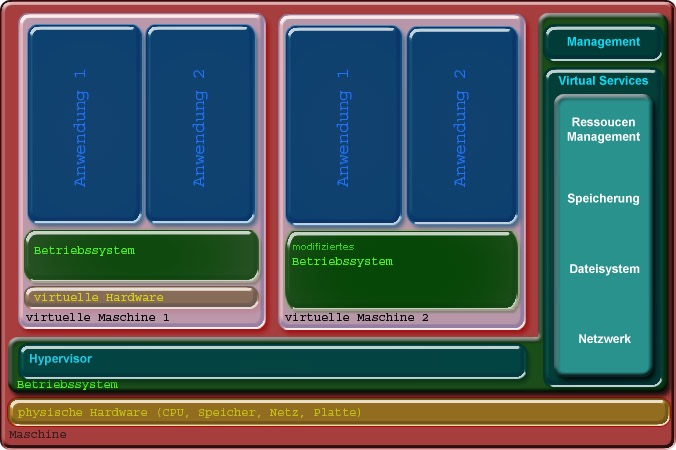The width and height of the screenshot is (676, 450).
Task: Click the 'virtuelle Maschine 2' label
Action: pyautogui.click(x=356, y=318)
